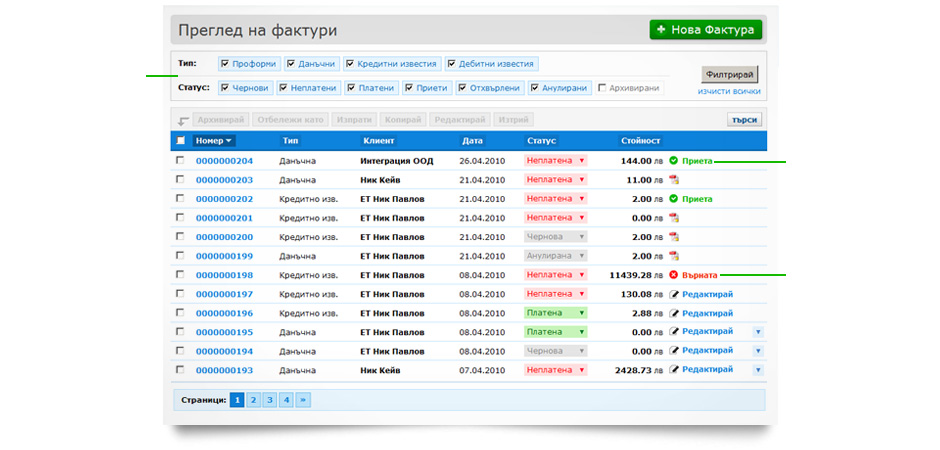The height and width of the screenshot is (450, 940).
Task: Click the PDF icon for invoice 0000000201
Action: coord(674,218)
